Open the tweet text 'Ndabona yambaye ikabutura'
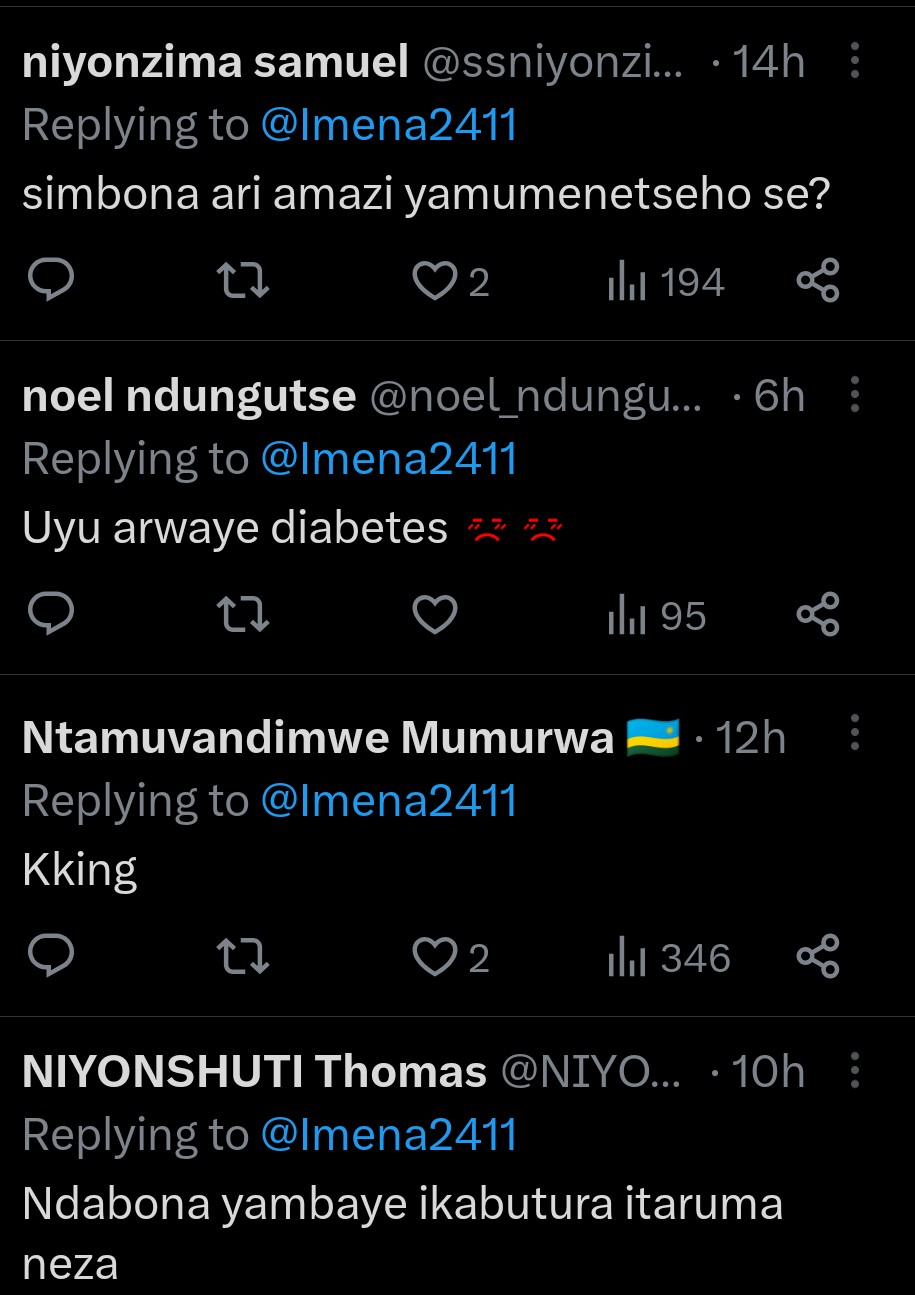 click(402, 1204)
